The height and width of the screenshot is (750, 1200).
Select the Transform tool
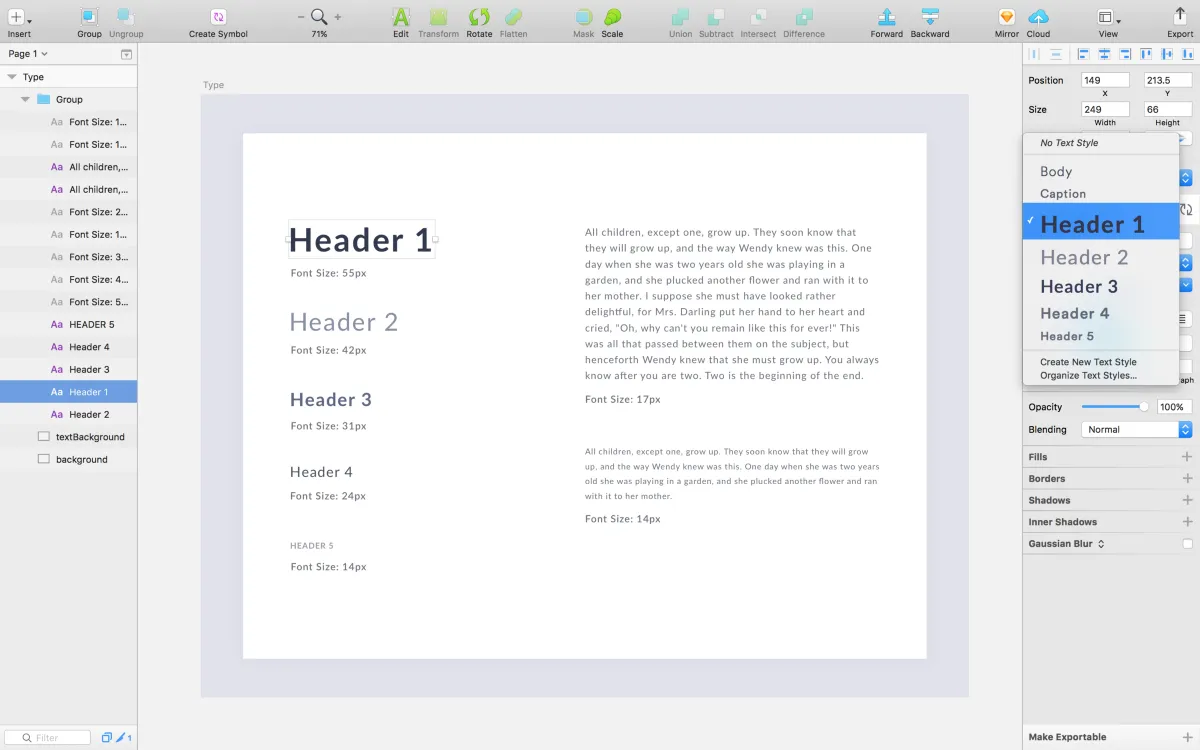[x=438, y=20]
